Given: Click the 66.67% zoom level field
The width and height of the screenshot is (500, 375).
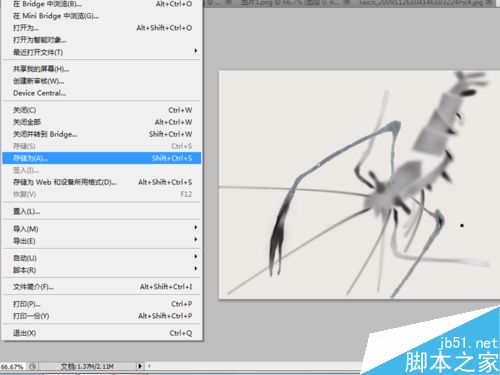Looking at the screenshot, I should point(13,367).
